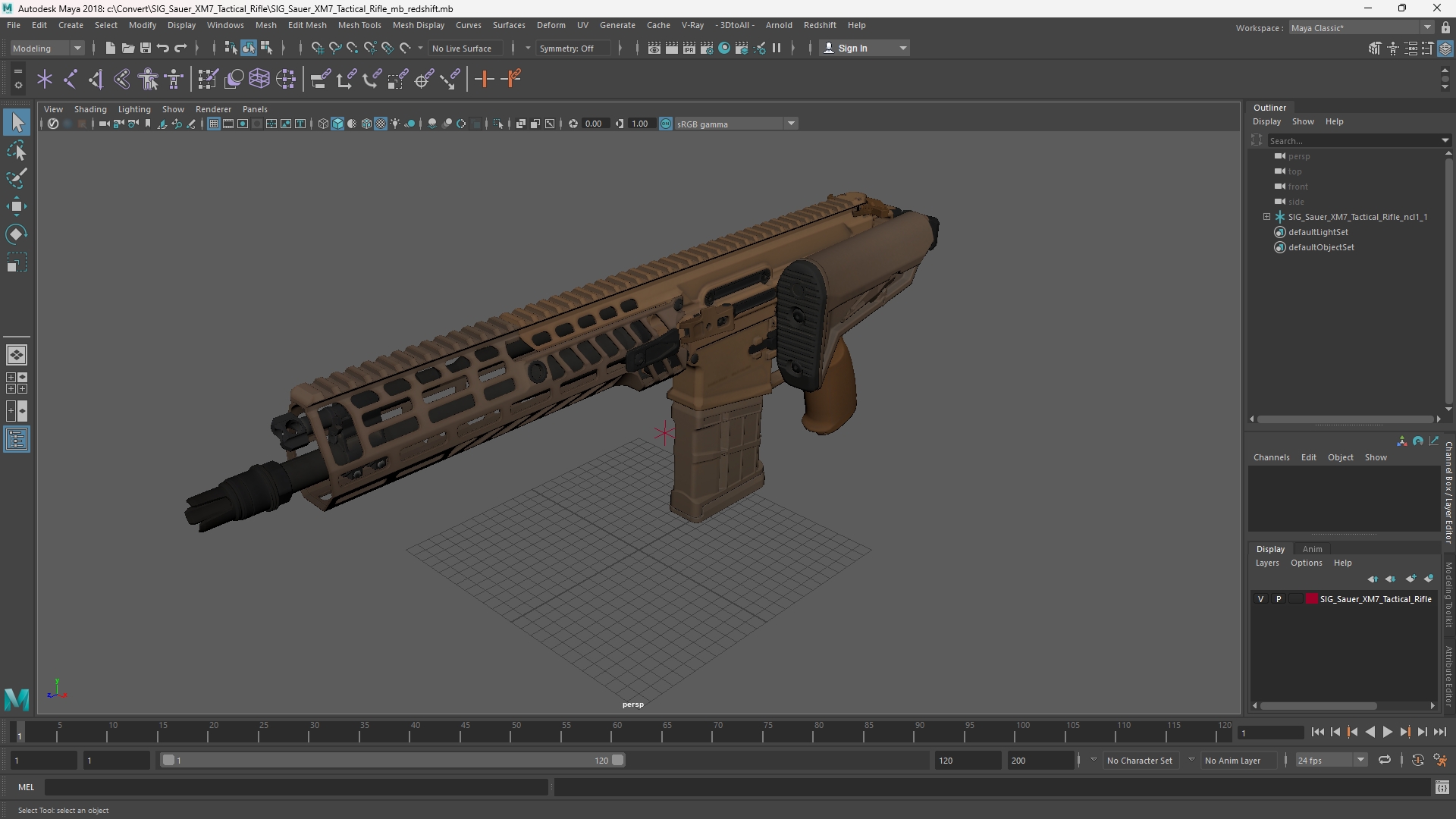Activate the Rotate tool in toolbox
The height and width of the screenshot is (819, 1456).
tap(17, 234)
